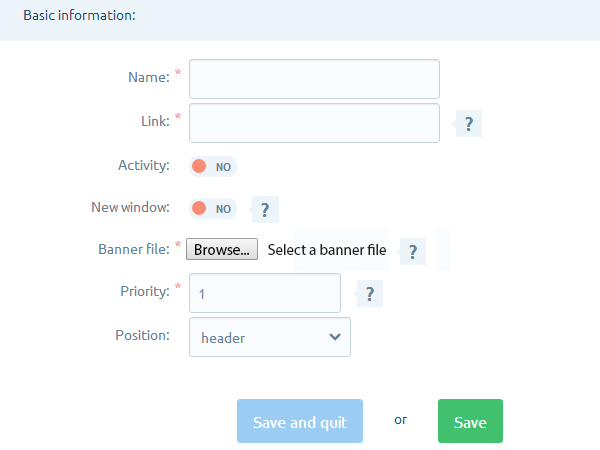600x450 pixels.
Task: View the Priority field help hint
Action: (x=370, y=293)
